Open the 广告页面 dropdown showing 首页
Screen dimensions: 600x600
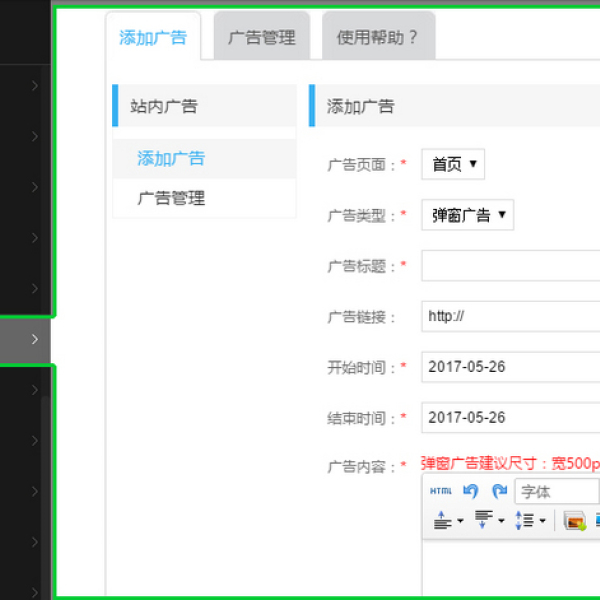(x=452, y=164)
